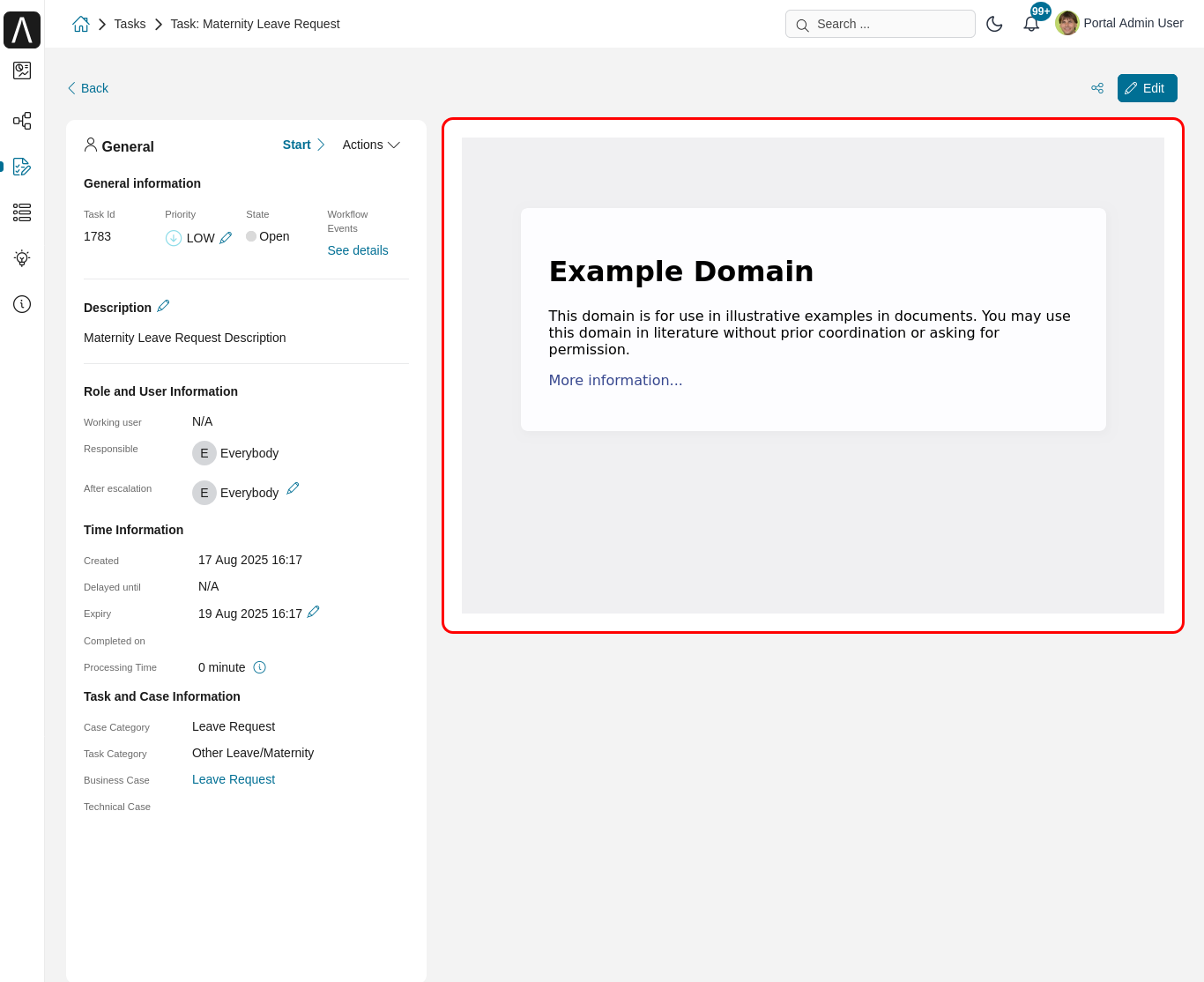This screenshot has height=982, width=1204.
Task: Select the Processes sidebar icon
Action: point(22,121)
